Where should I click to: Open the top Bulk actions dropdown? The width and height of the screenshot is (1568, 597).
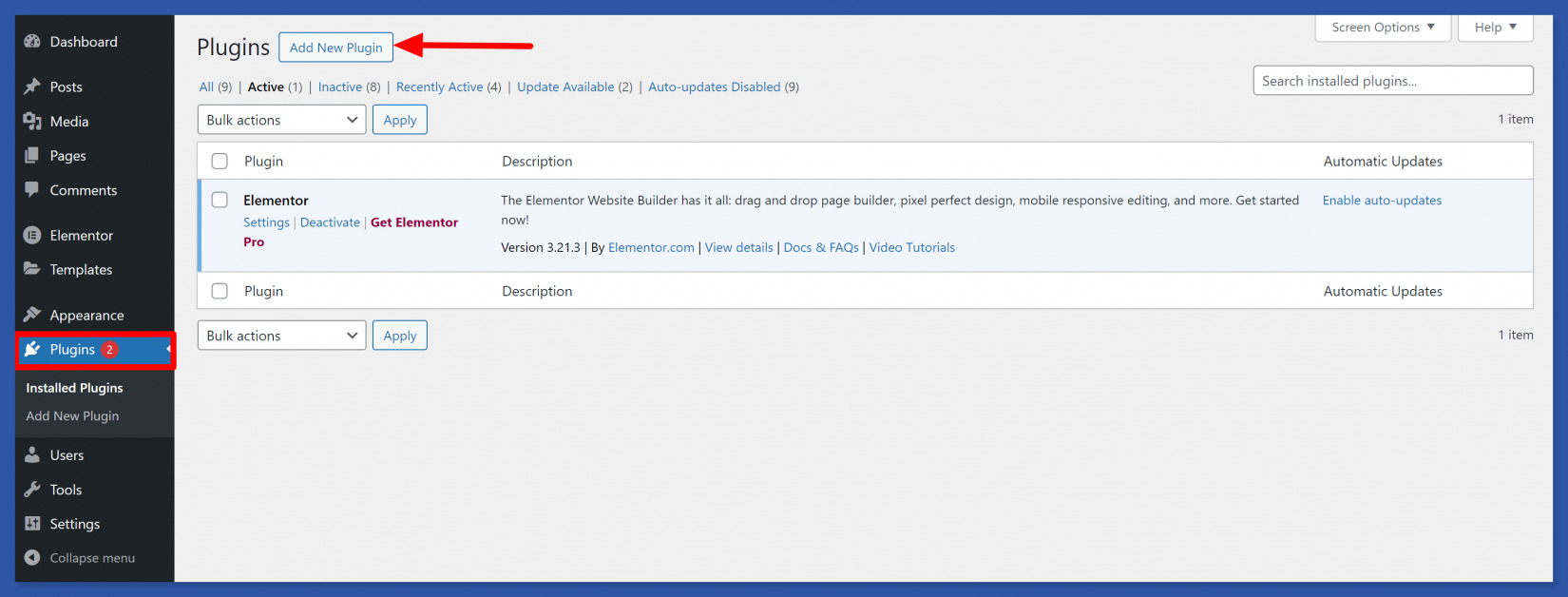coord(281,120)
